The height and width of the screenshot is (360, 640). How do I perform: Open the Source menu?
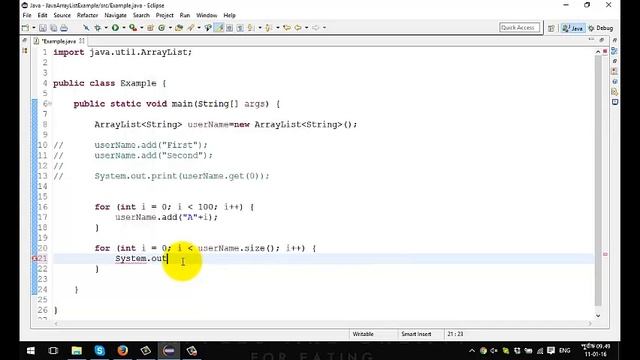pos(62,15)
